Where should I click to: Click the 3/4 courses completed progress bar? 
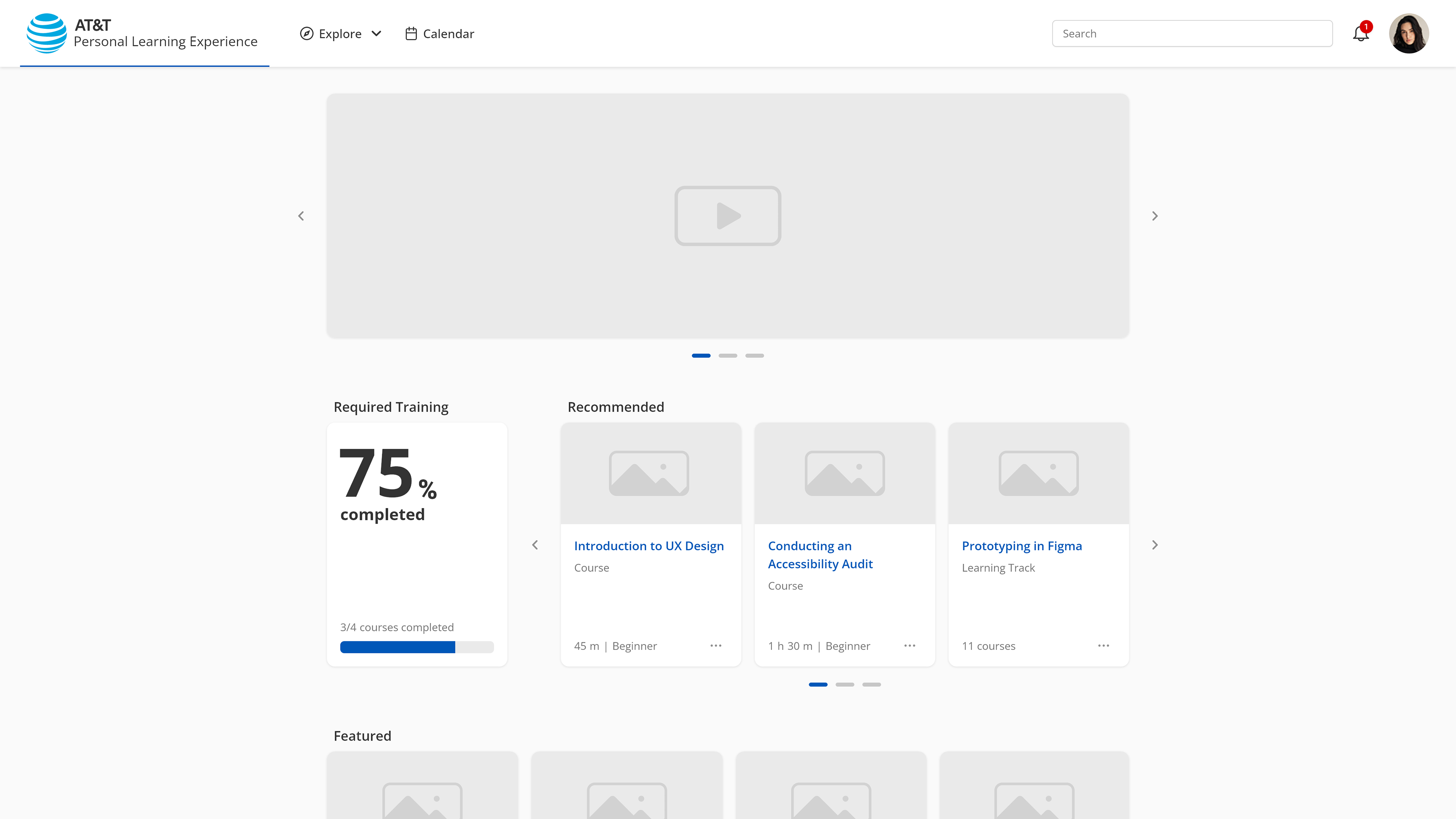tap(417, 647)
